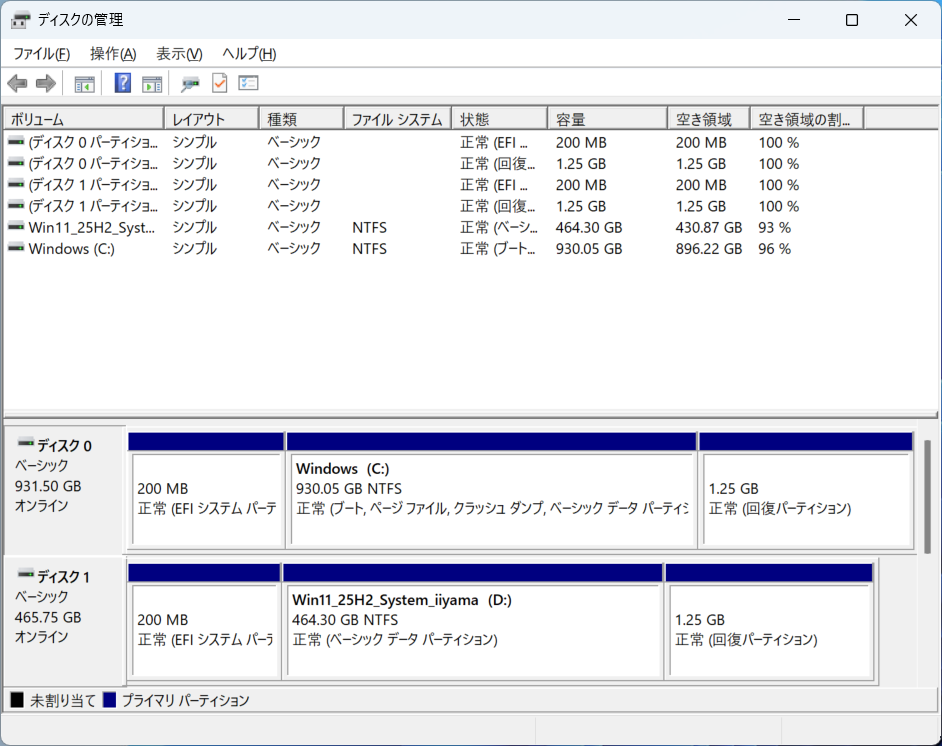Select the Windows (C:) partition block on Disk 0
The height and width of the screenshot is (746, 942).
coord(491,498)
